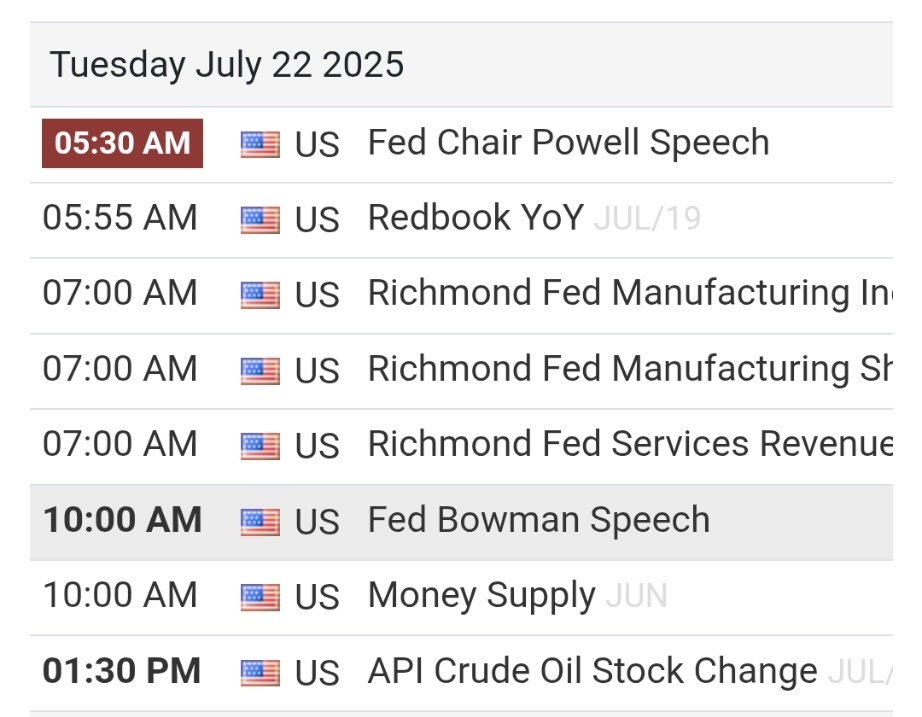Click the highlighted 05:30 AM time badge
Screen dimensions: 922x717
tap(122, 144)
